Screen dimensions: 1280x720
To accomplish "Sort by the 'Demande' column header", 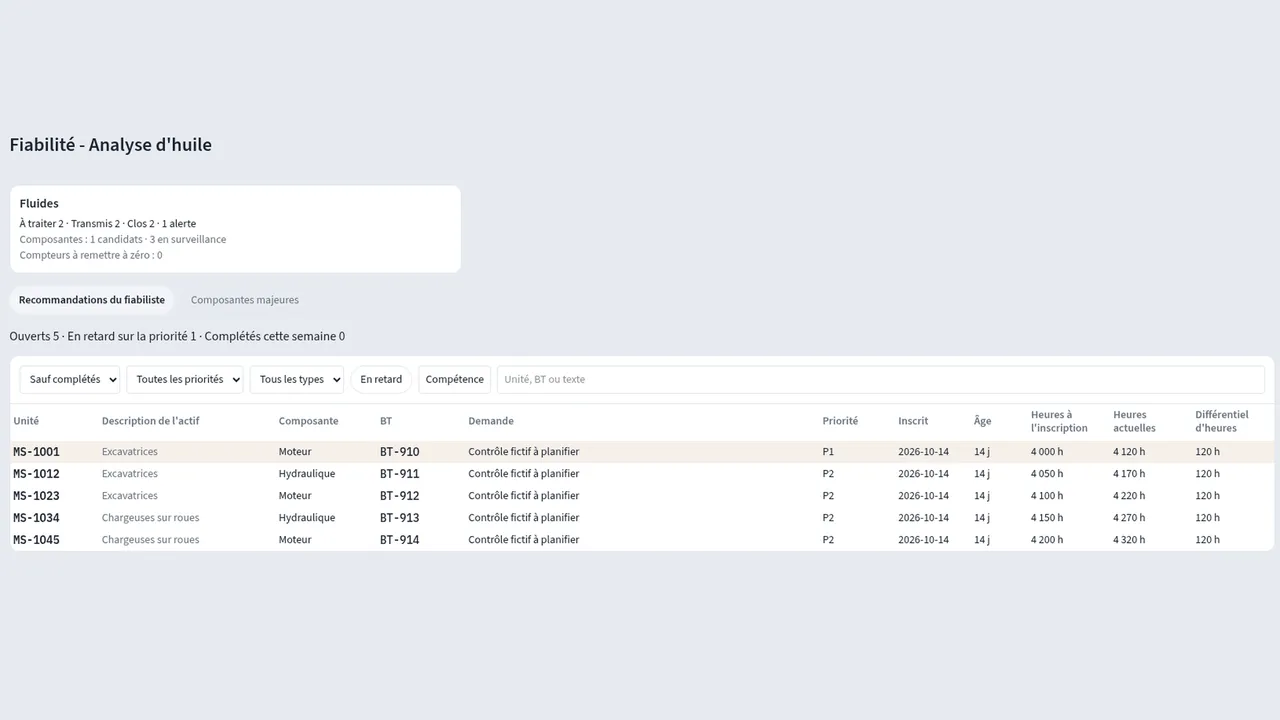I will coord(491,421).
